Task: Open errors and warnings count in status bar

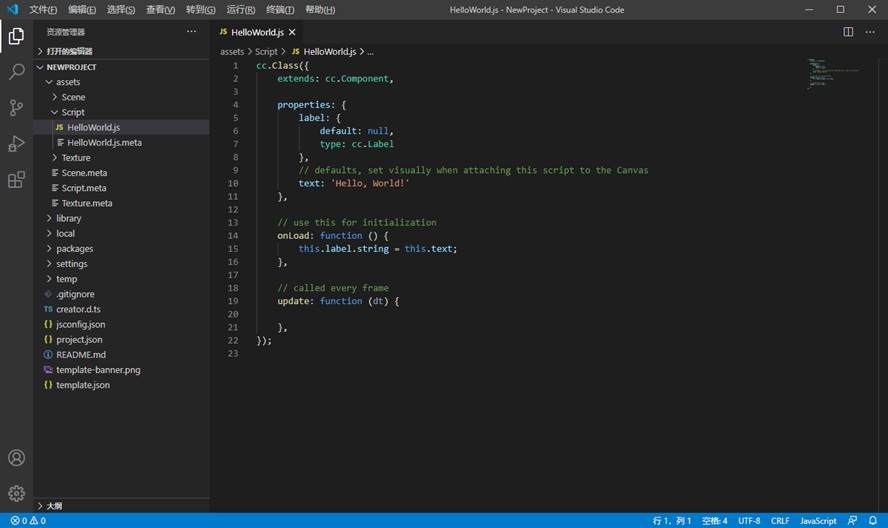Action: pyautogui.click(x=28, y=521)
